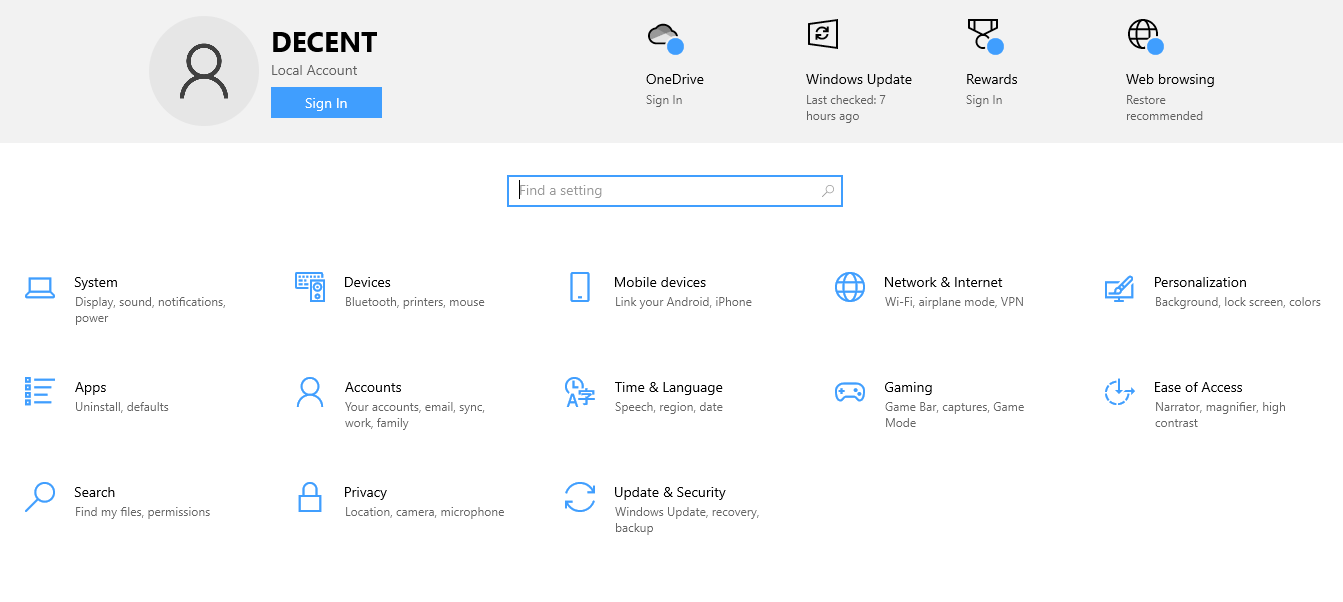The image size is (1343, 602).
Task: Open the Personalization category title
Action: (1200, 282)
